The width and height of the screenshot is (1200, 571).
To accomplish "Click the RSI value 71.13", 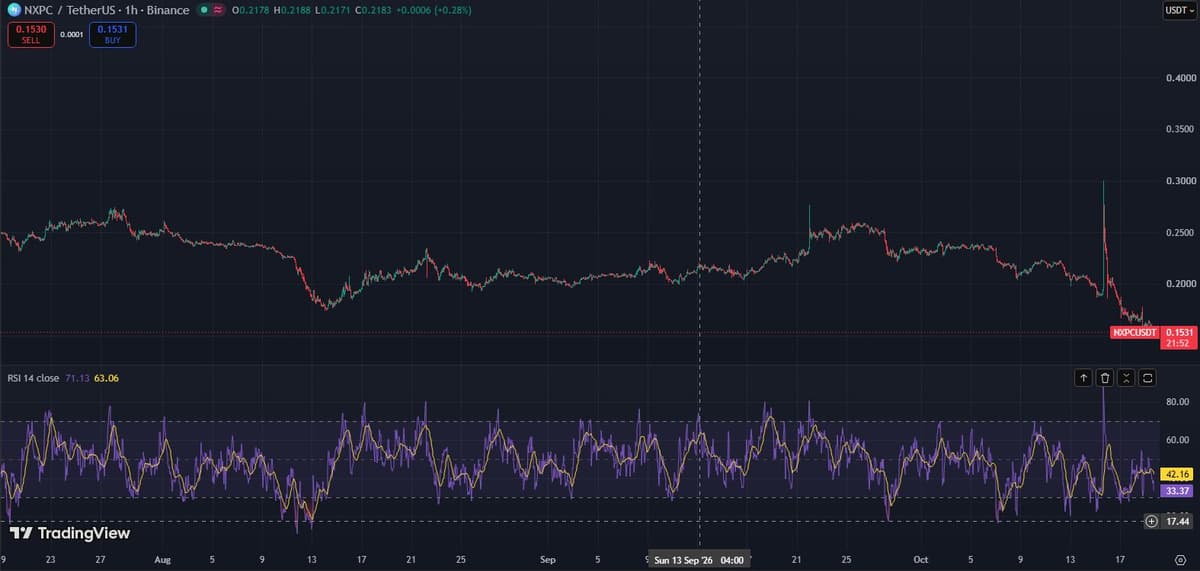I will [77, 378].
